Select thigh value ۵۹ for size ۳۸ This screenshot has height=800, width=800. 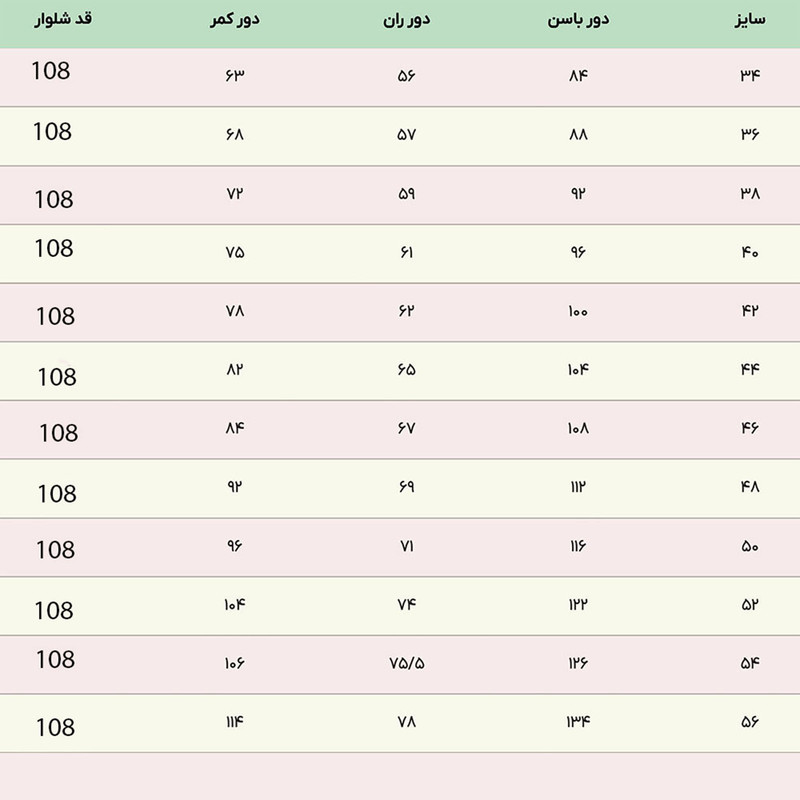pos(406,193)
